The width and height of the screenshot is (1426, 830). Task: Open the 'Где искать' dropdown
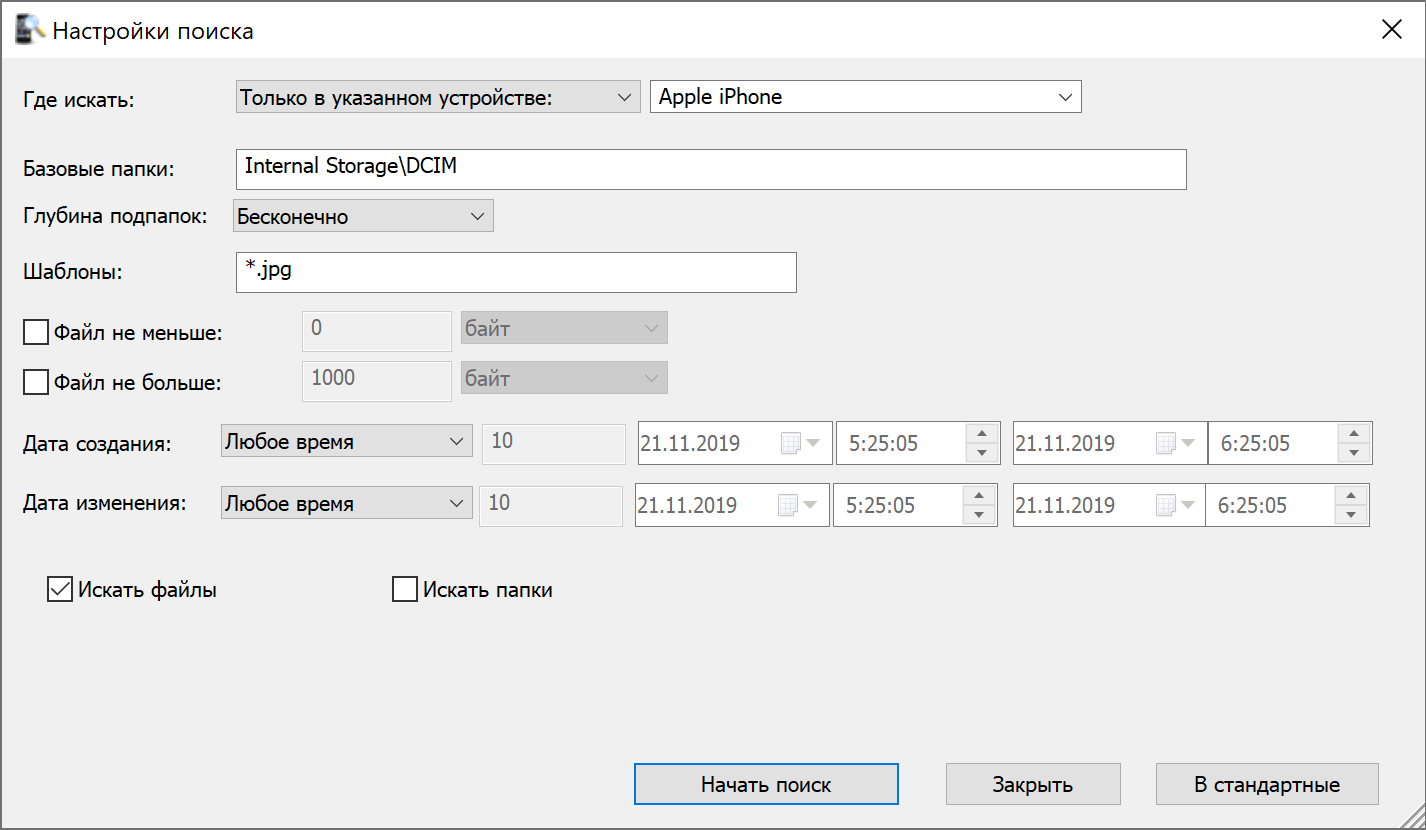point(626,96)
